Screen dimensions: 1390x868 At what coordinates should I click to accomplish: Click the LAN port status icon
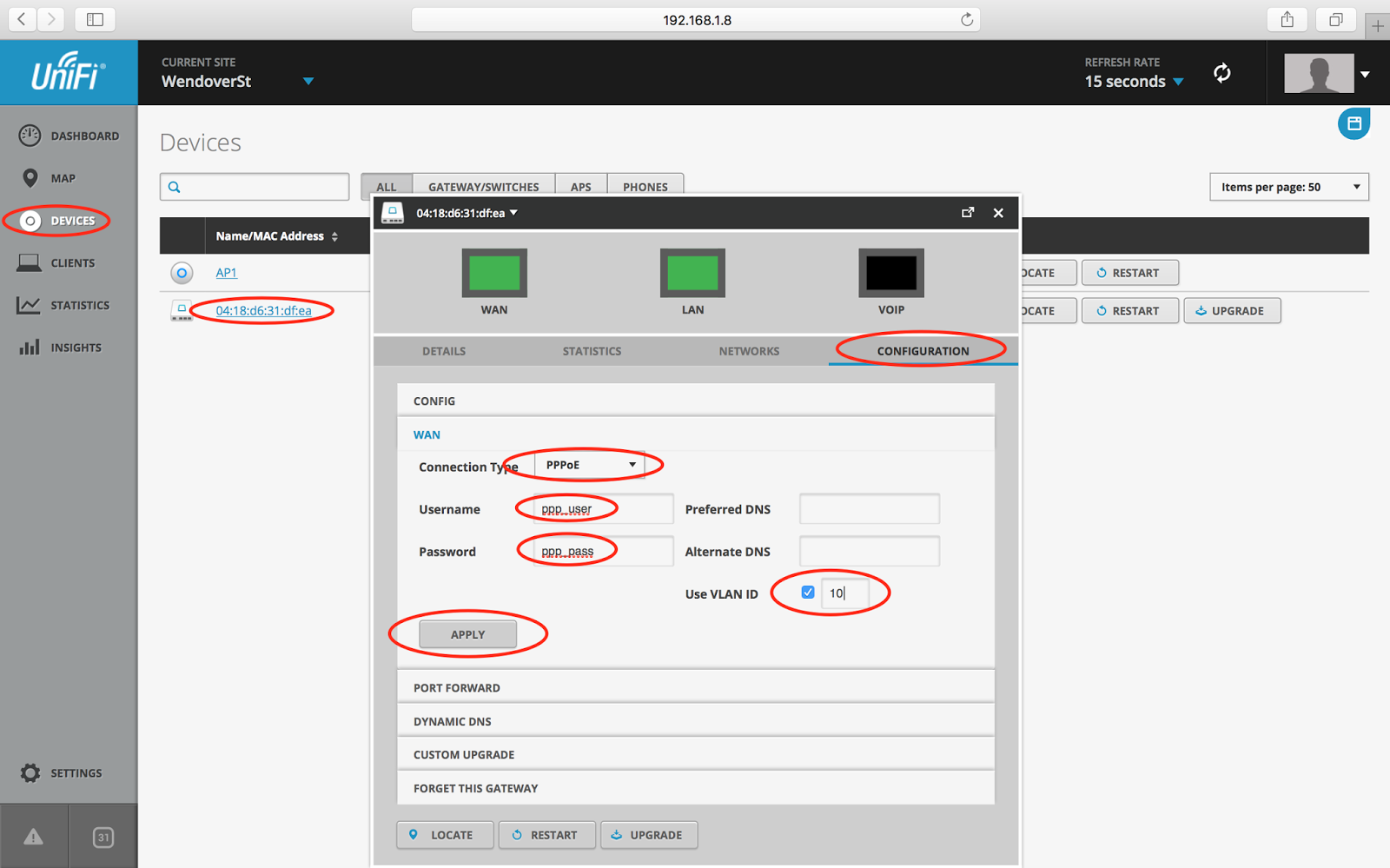(692, 273)
